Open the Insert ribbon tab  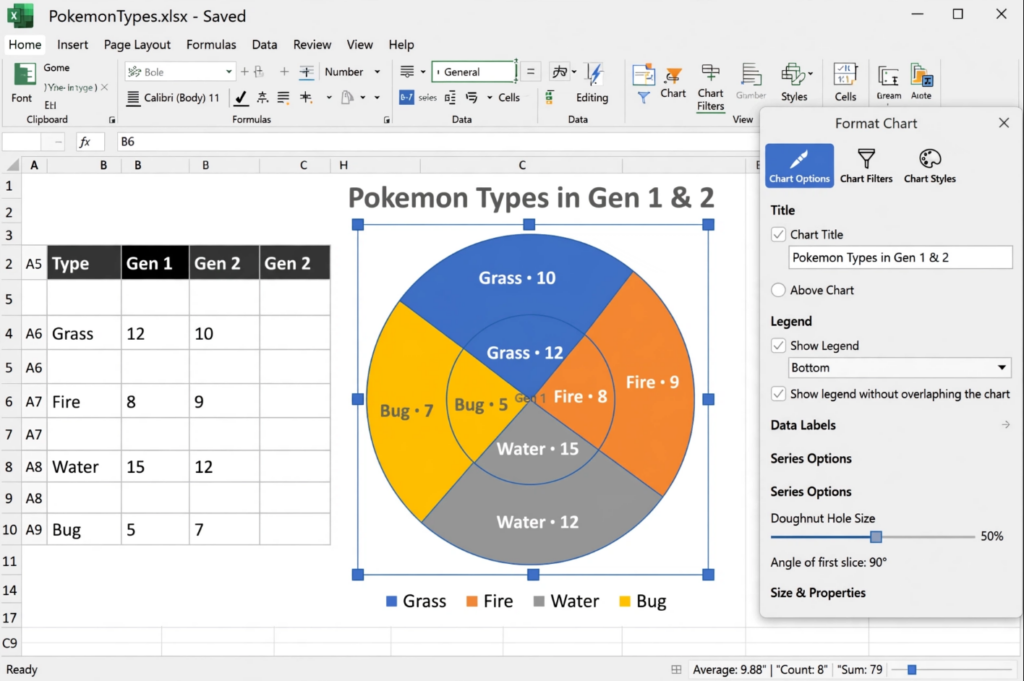click(72, 44)
